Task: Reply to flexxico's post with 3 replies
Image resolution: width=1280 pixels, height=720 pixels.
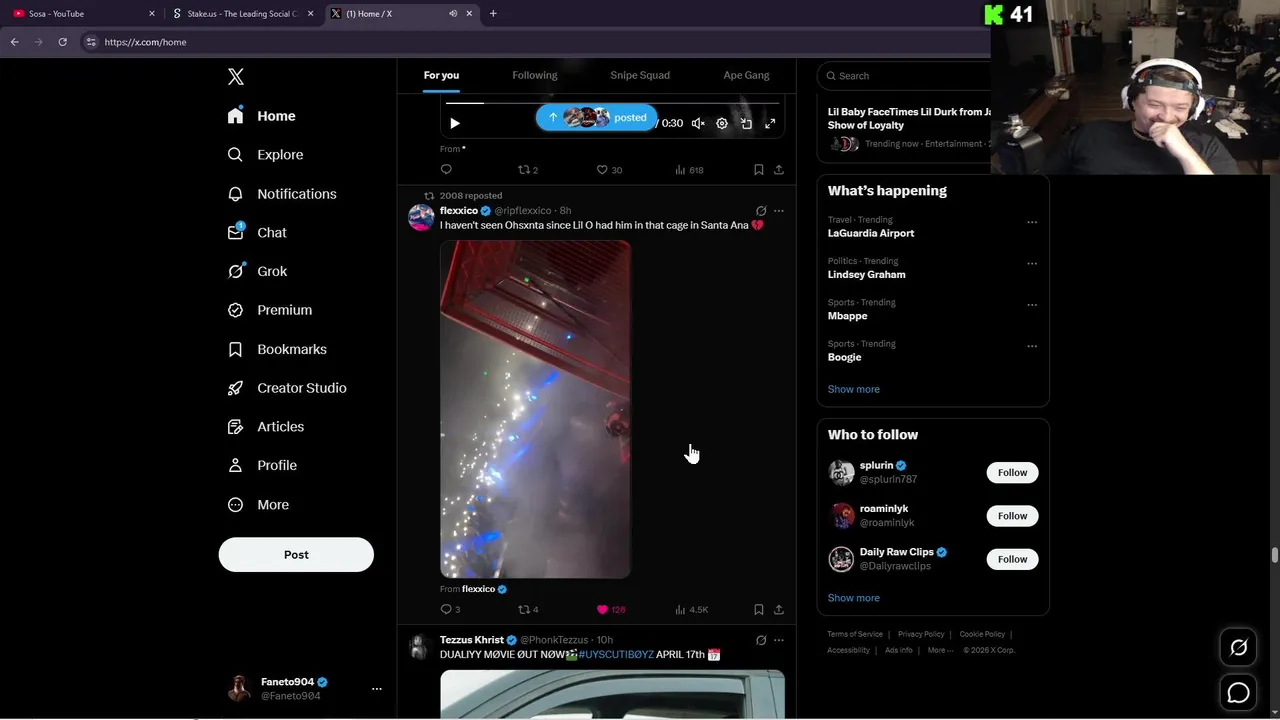Action: point(450,609)
